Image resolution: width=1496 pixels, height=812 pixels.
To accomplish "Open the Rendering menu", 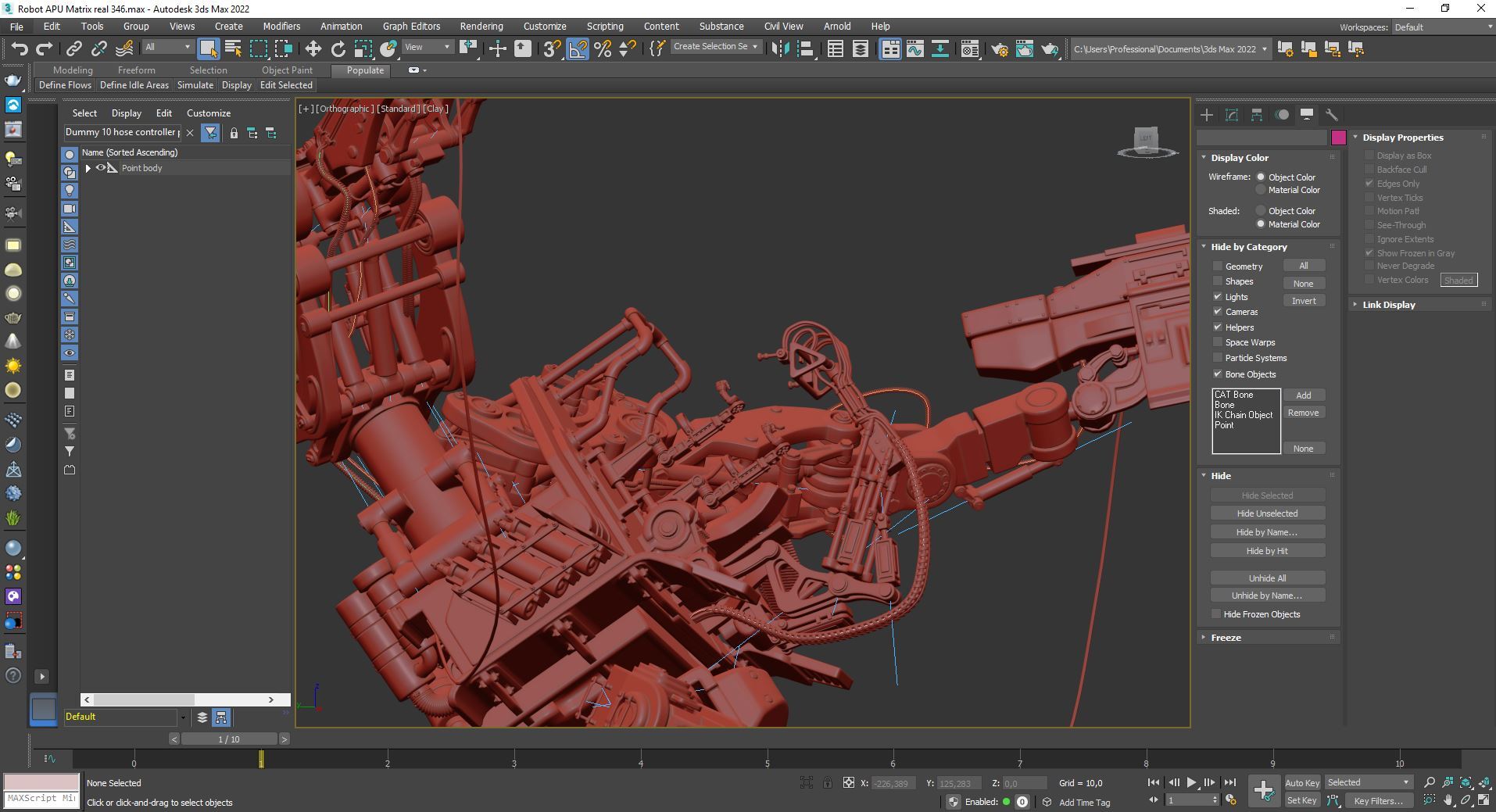I will coord(481,26).
